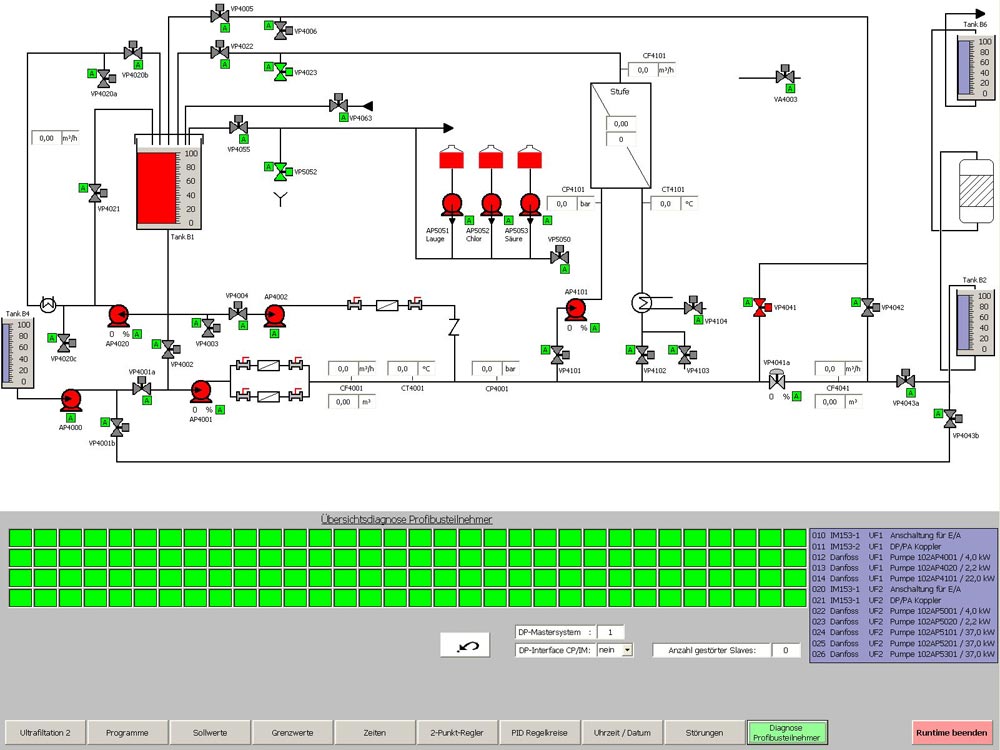Open the Sollwerte screen
The height and width of the screenshot is (750, 1000).
point(209,732)
